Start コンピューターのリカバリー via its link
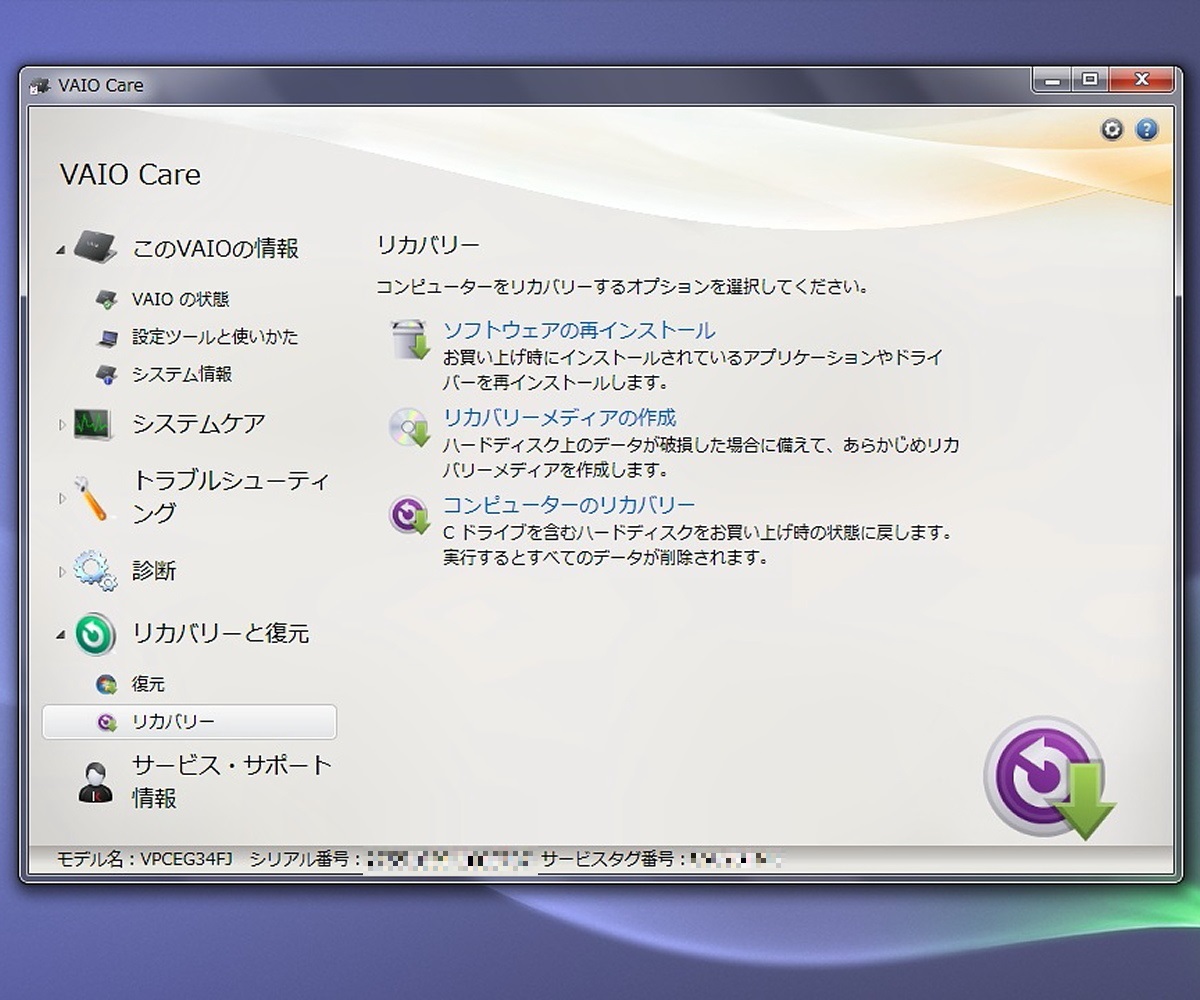The image size is (1200, 1000). coord(569,505)
